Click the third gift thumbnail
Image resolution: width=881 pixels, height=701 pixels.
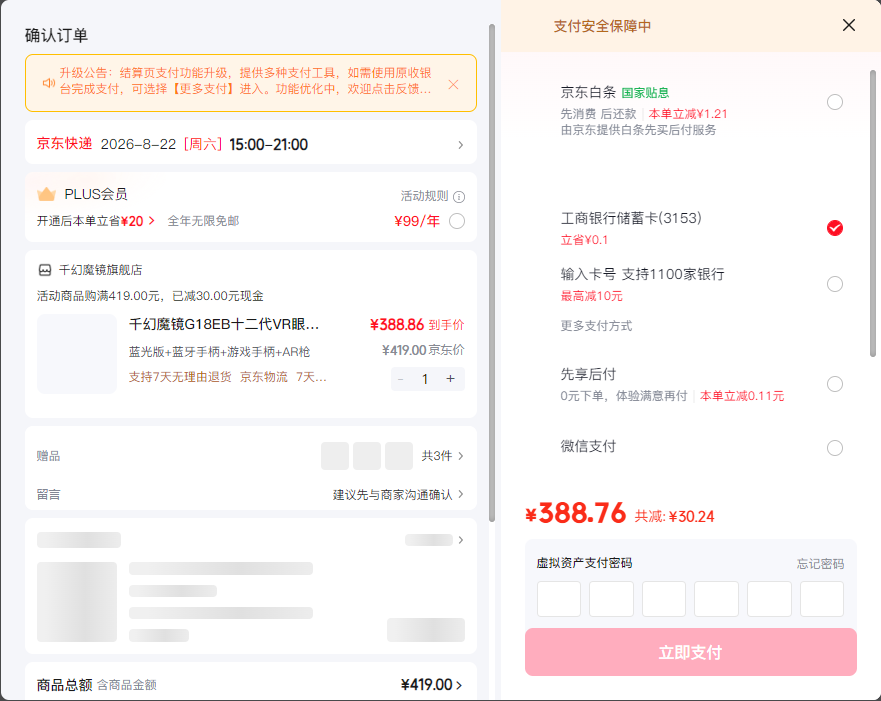[399, 456]
